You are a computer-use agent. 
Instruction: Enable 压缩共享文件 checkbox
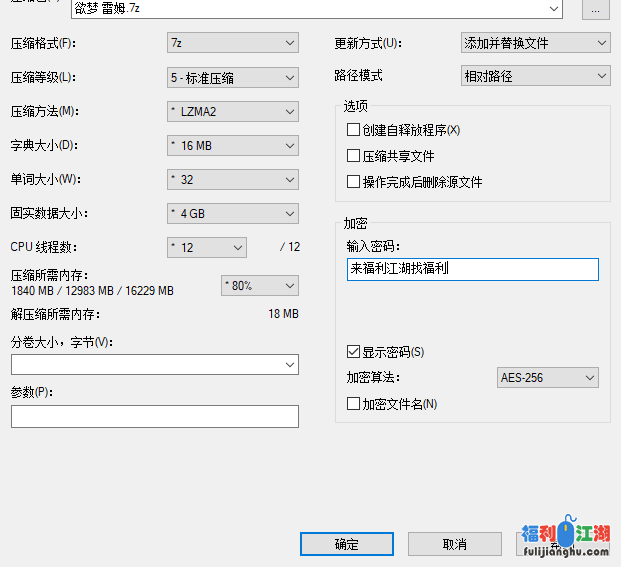[x=353, y=156]
